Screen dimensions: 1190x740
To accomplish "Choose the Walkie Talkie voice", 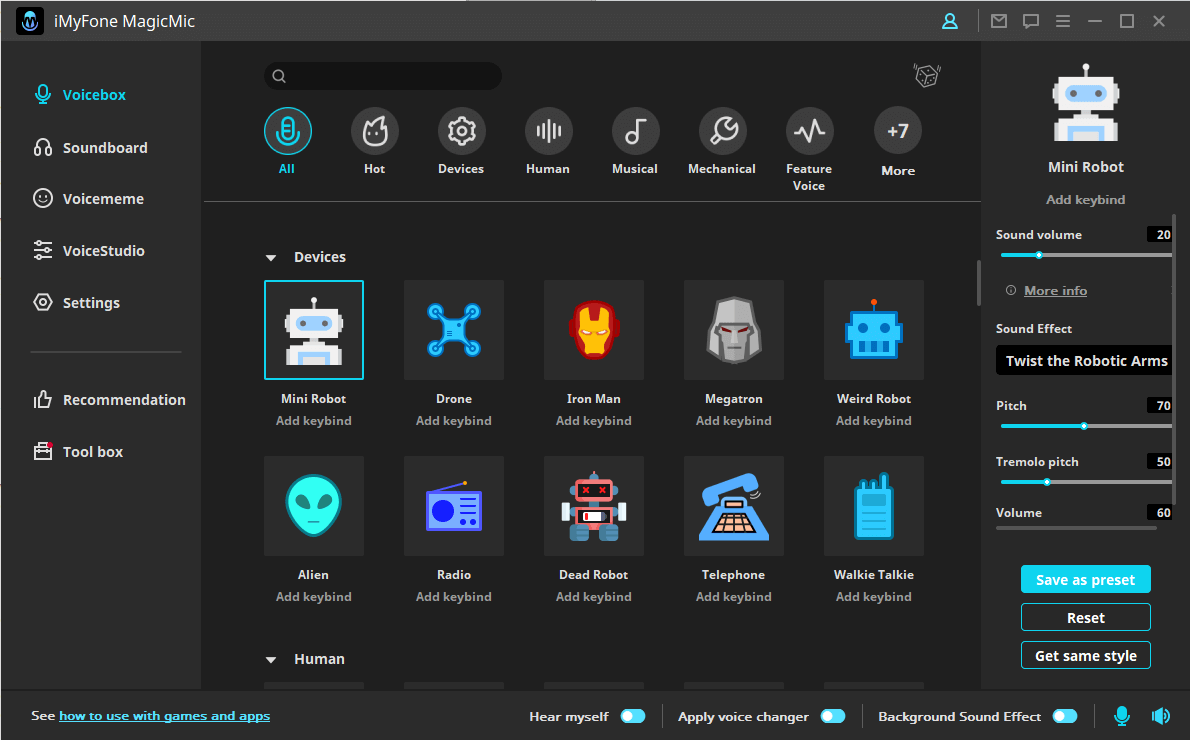I will [874, 505].
